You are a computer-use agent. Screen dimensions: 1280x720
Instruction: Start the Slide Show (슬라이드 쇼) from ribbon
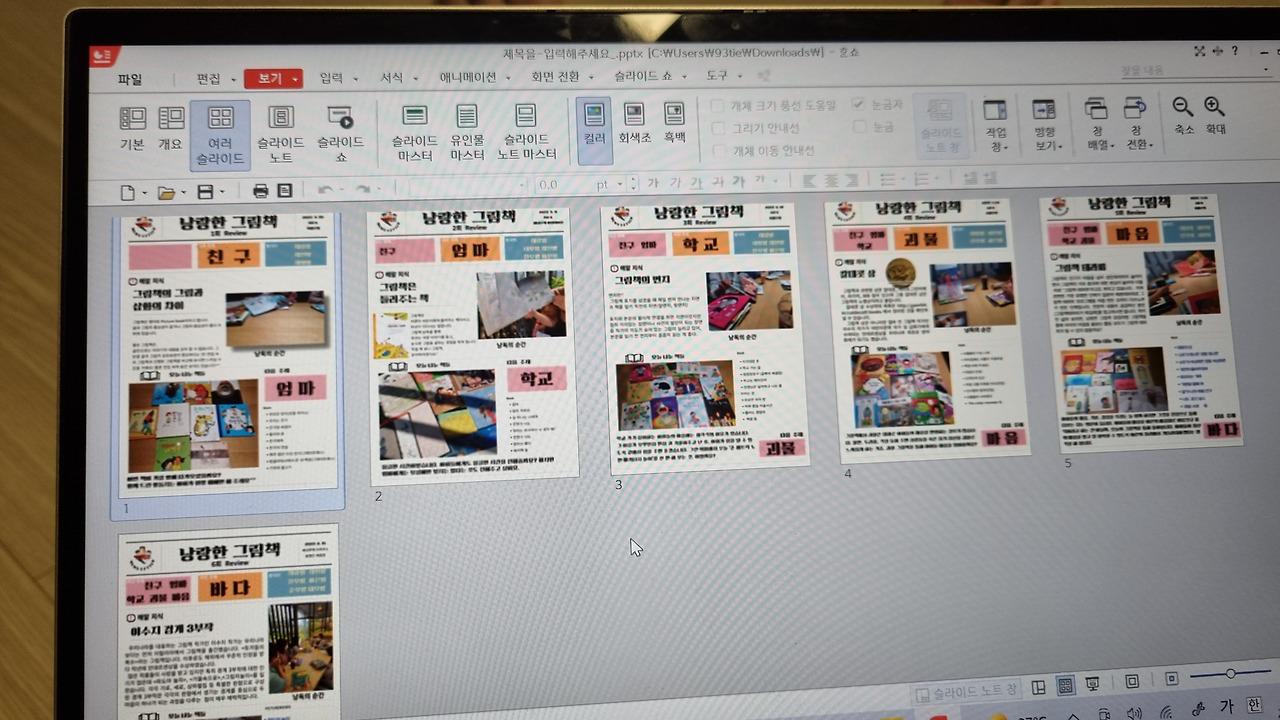340,135
